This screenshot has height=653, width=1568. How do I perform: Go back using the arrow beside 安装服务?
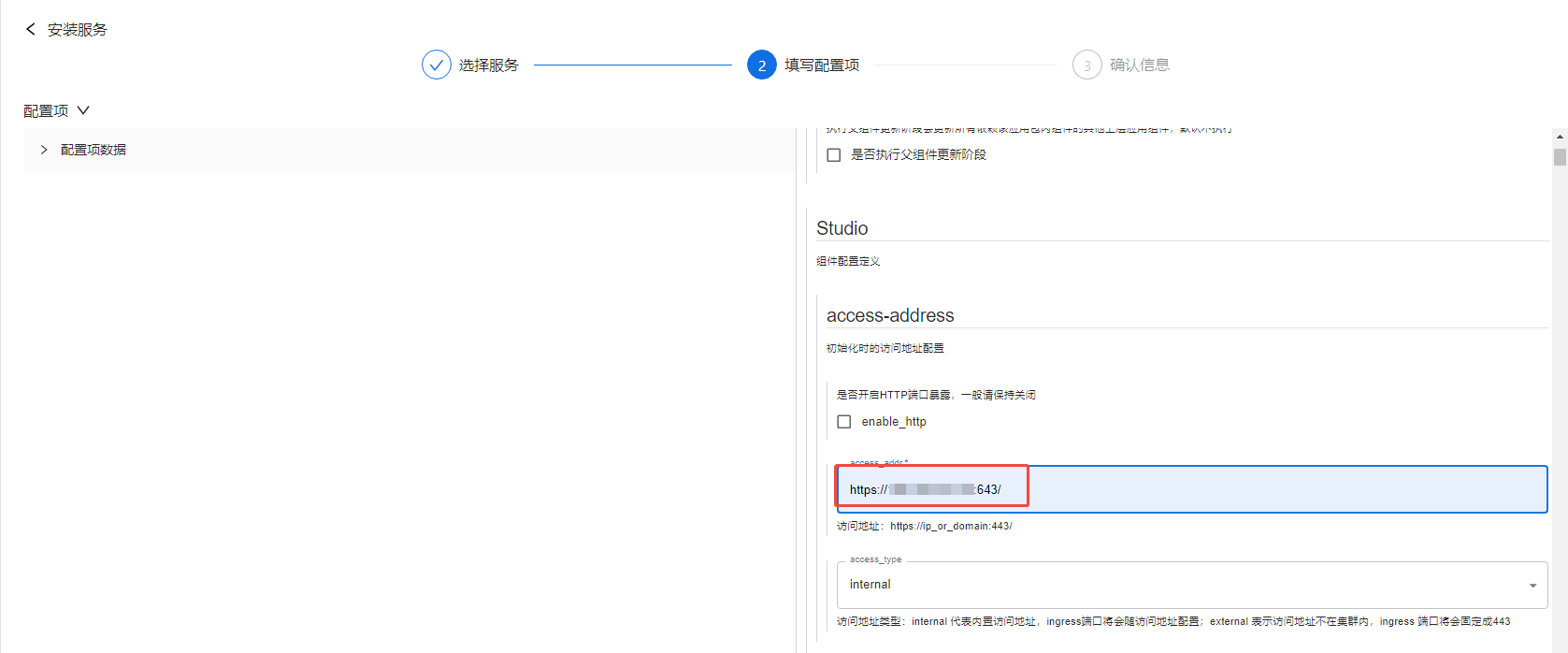click(31, 29)
